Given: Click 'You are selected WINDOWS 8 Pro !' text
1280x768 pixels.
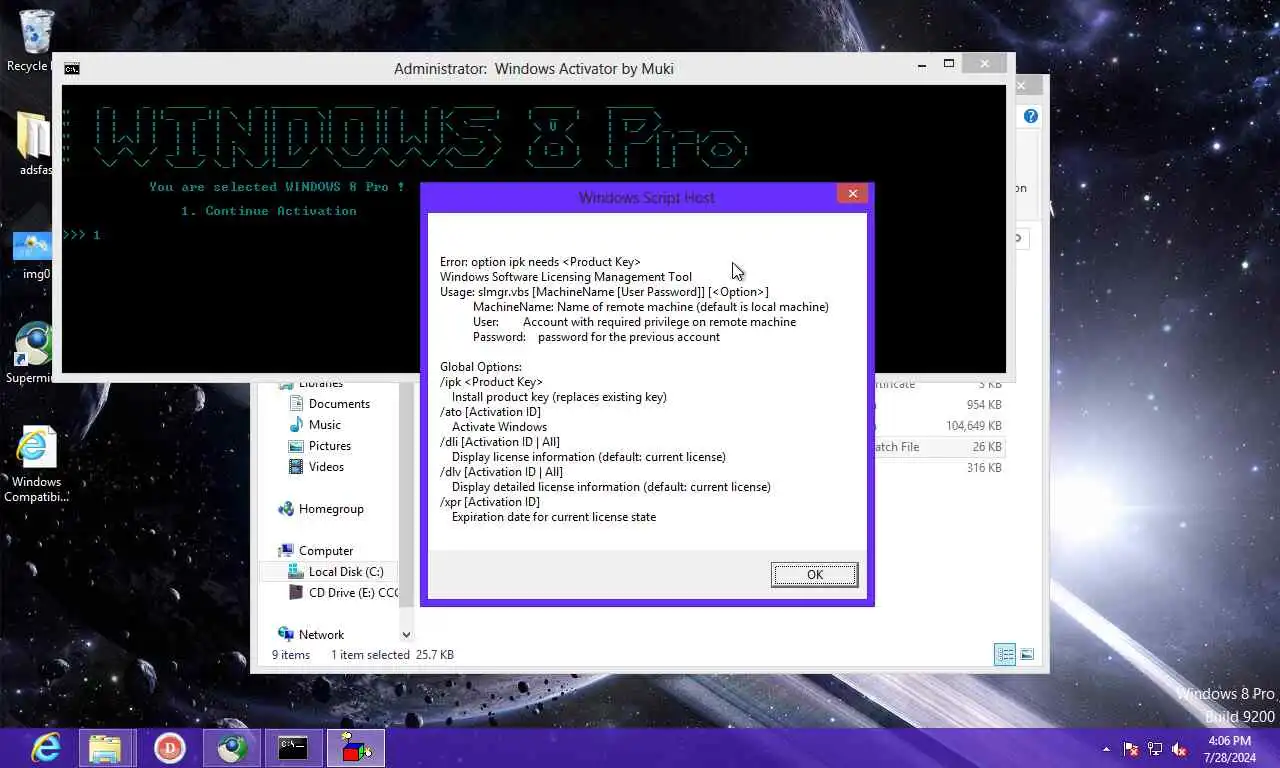Looking at the screenshot, I should [277, 187].
